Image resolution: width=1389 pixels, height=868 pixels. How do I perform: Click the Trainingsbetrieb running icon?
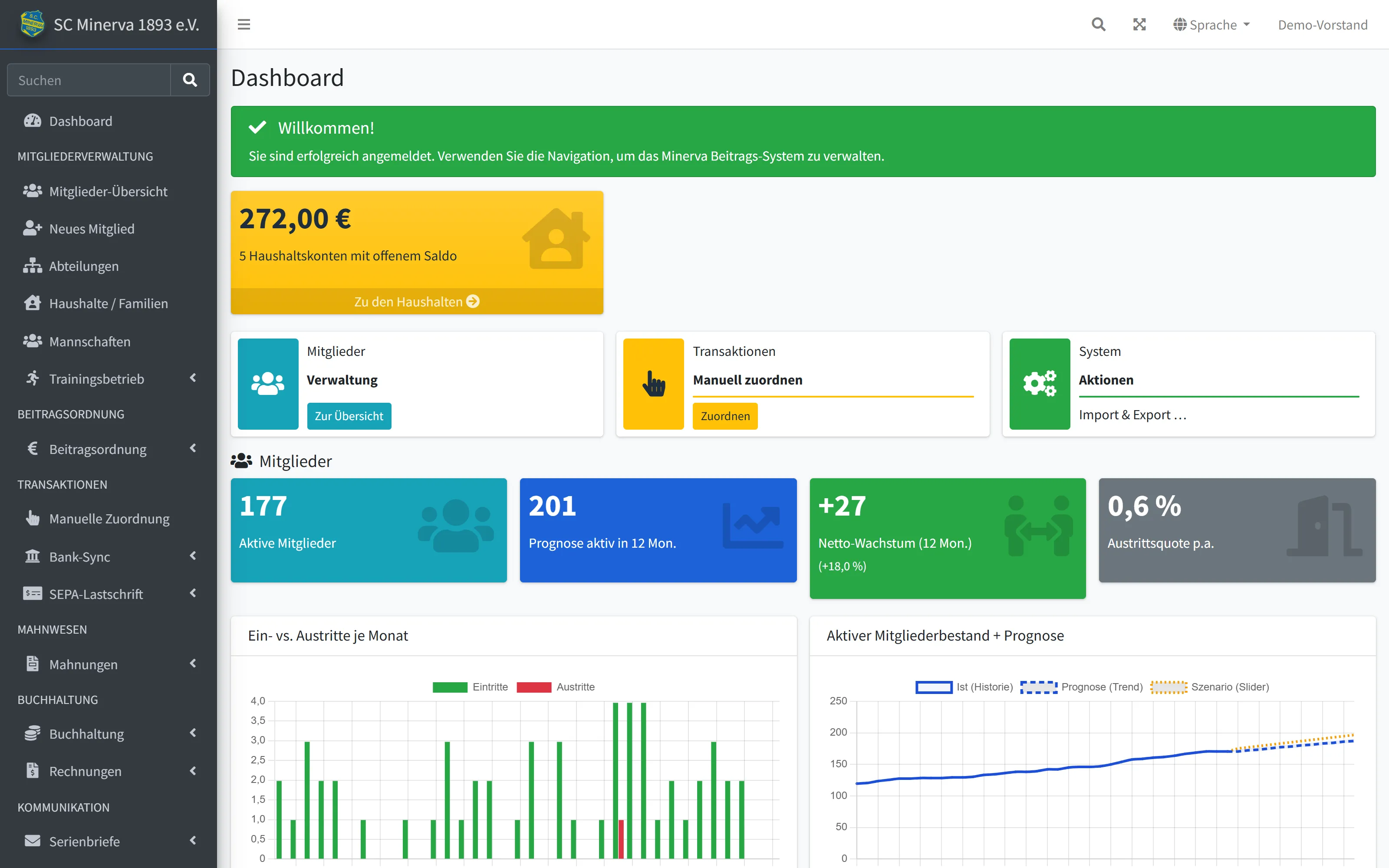tap(33, 378)
